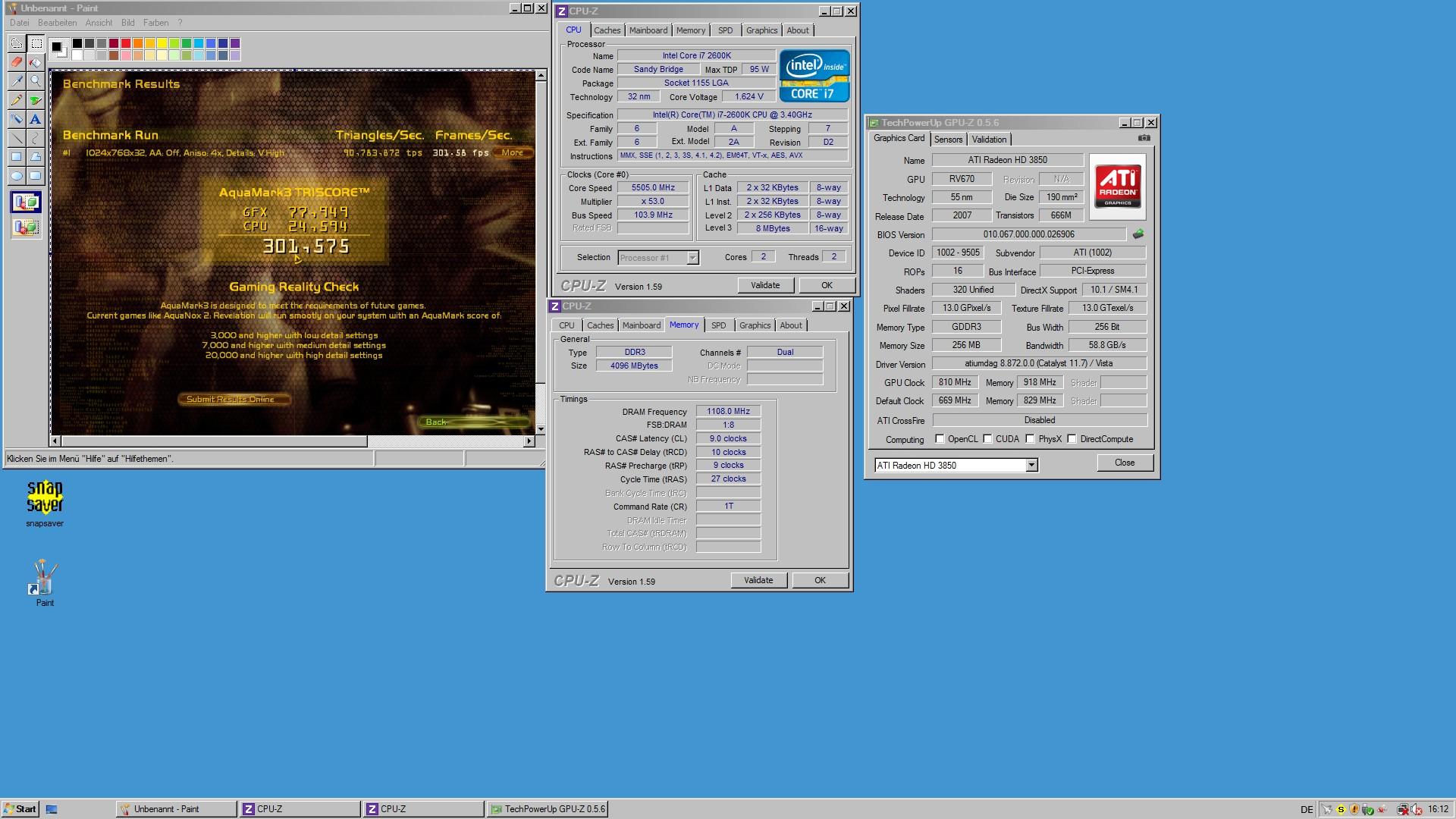Click the DE language indicator in taskbar
Image resolution: width=1456 pixels, height=819 pixels.
pyautogui.click(x=1306, y=809)
